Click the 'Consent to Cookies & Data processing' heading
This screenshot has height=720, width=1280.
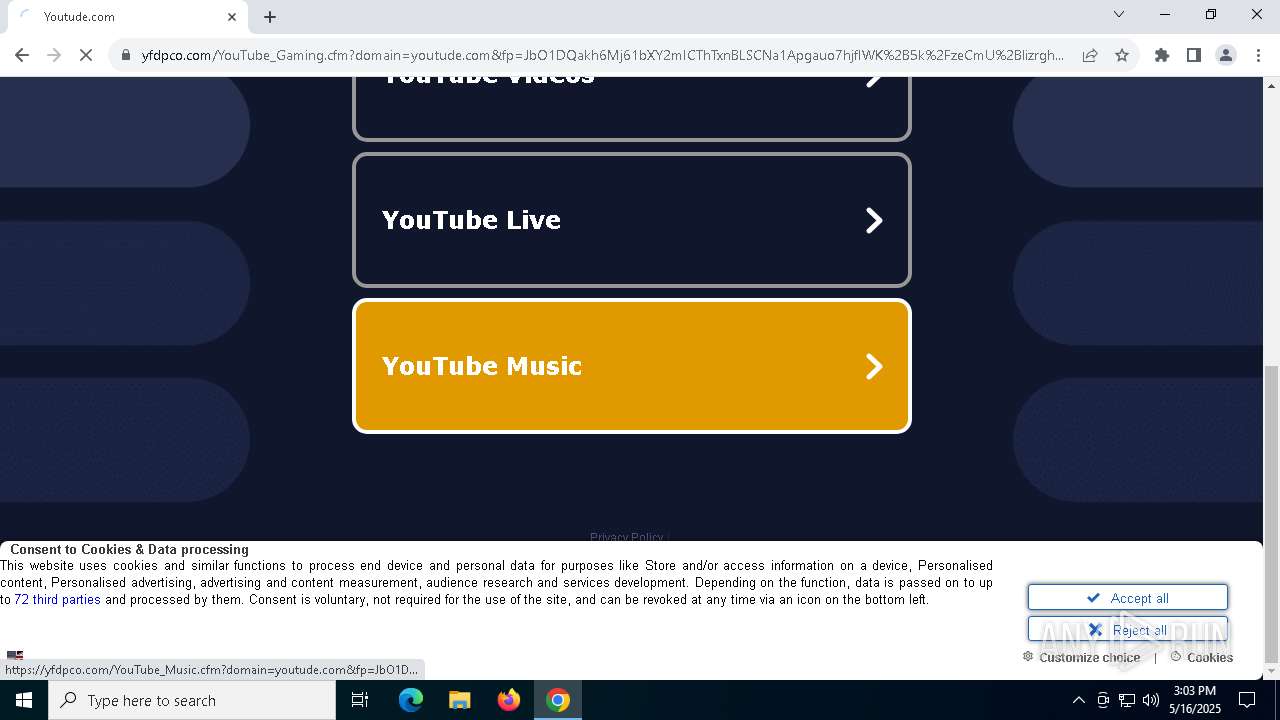(129, 549)
